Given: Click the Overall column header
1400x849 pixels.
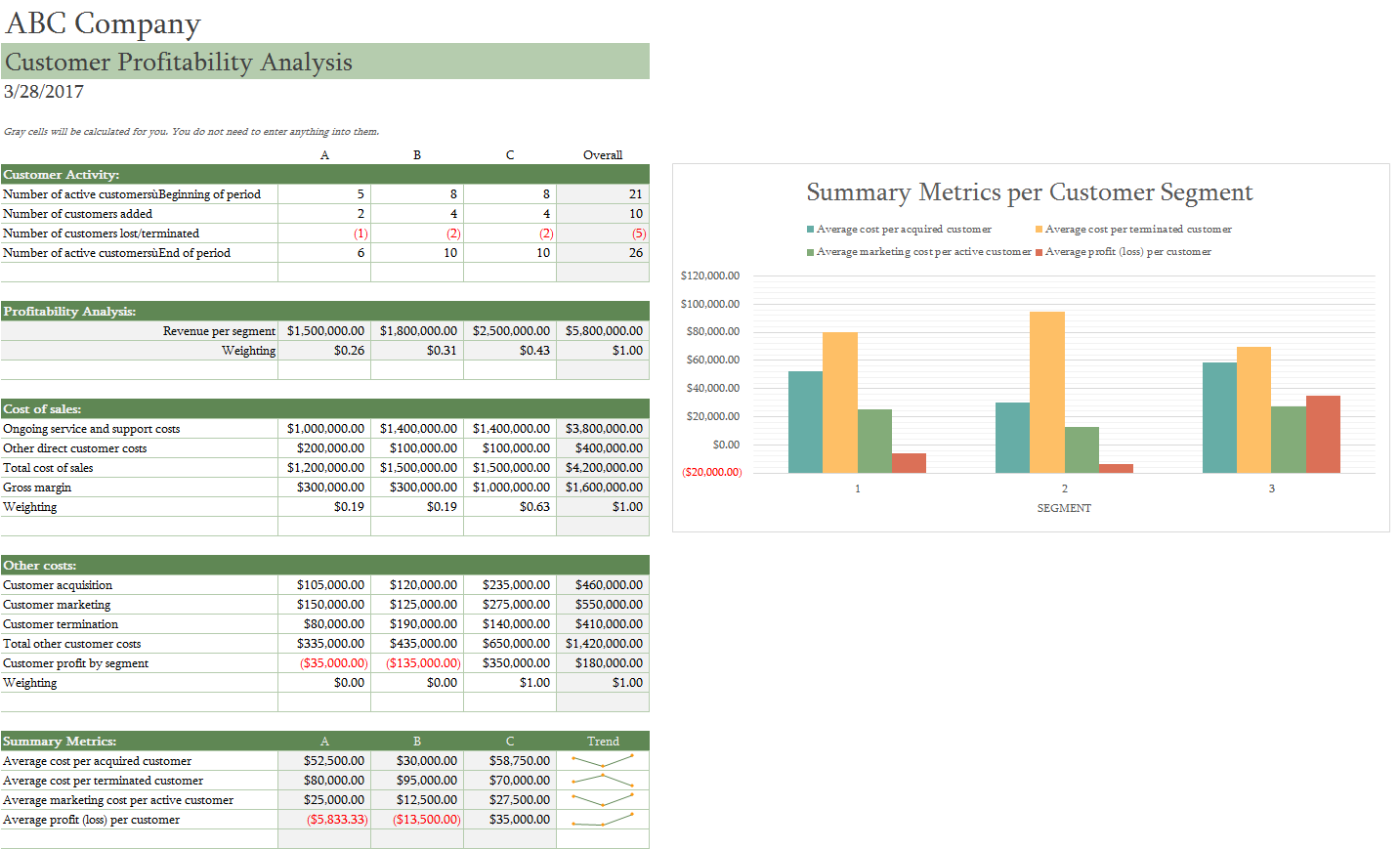Looking at the screenshot, I should [x=603, y=154].
